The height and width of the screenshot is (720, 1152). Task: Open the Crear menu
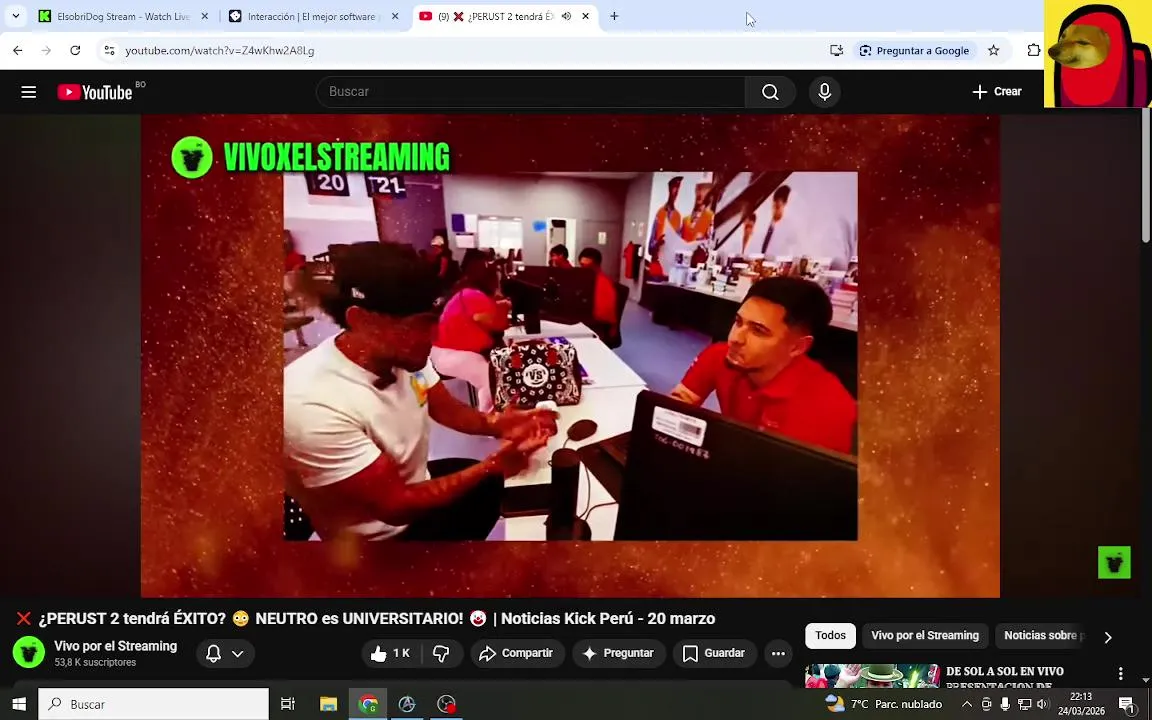point(997,92)
